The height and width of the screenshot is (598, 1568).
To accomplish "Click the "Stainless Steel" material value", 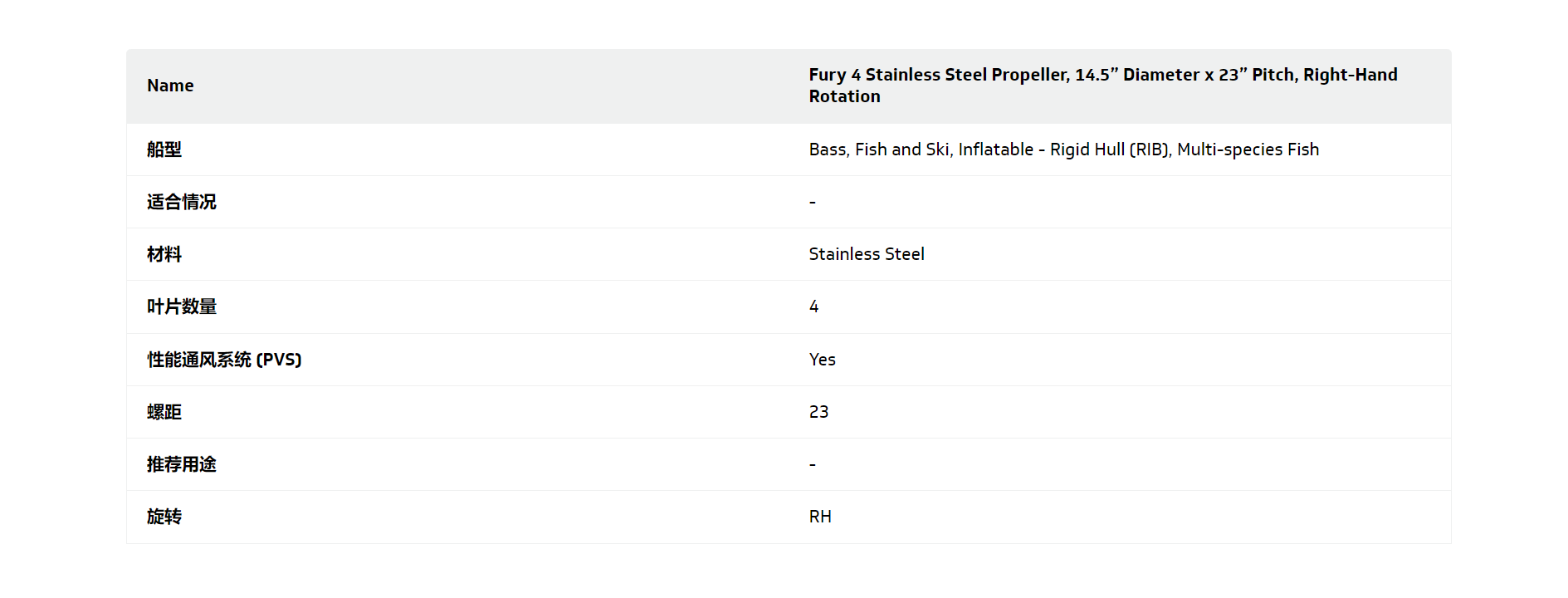I will pos(867,254).
